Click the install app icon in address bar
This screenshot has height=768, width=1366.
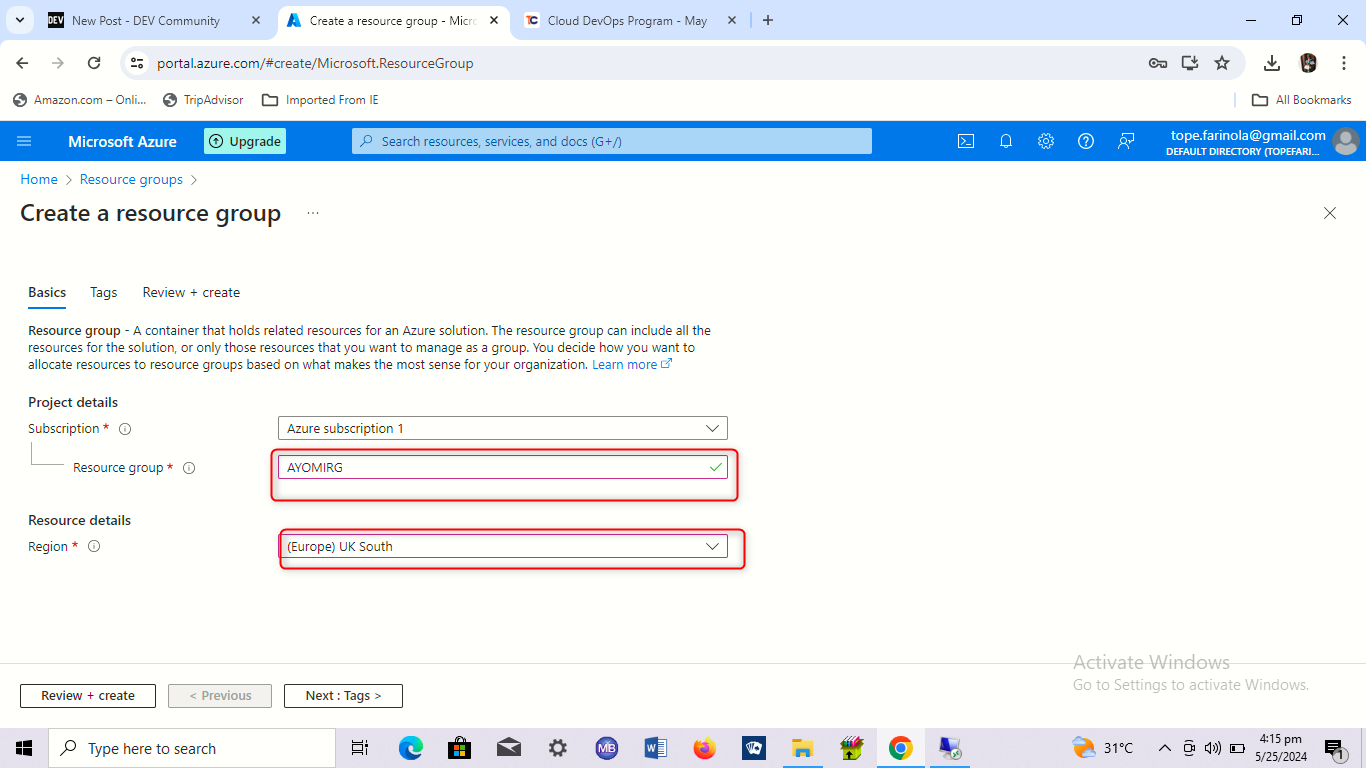pos(1190,63)
